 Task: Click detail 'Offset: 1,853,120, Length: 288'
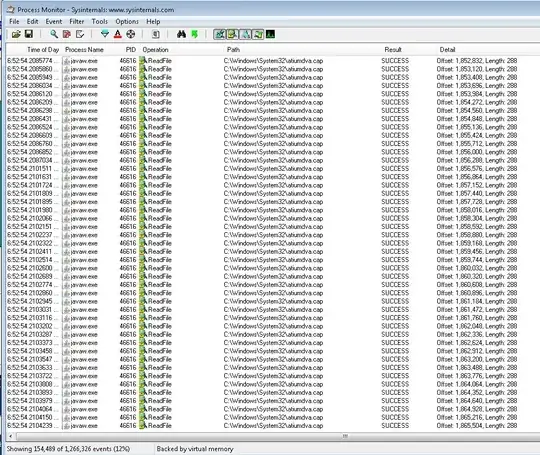[x=477, y=69]
